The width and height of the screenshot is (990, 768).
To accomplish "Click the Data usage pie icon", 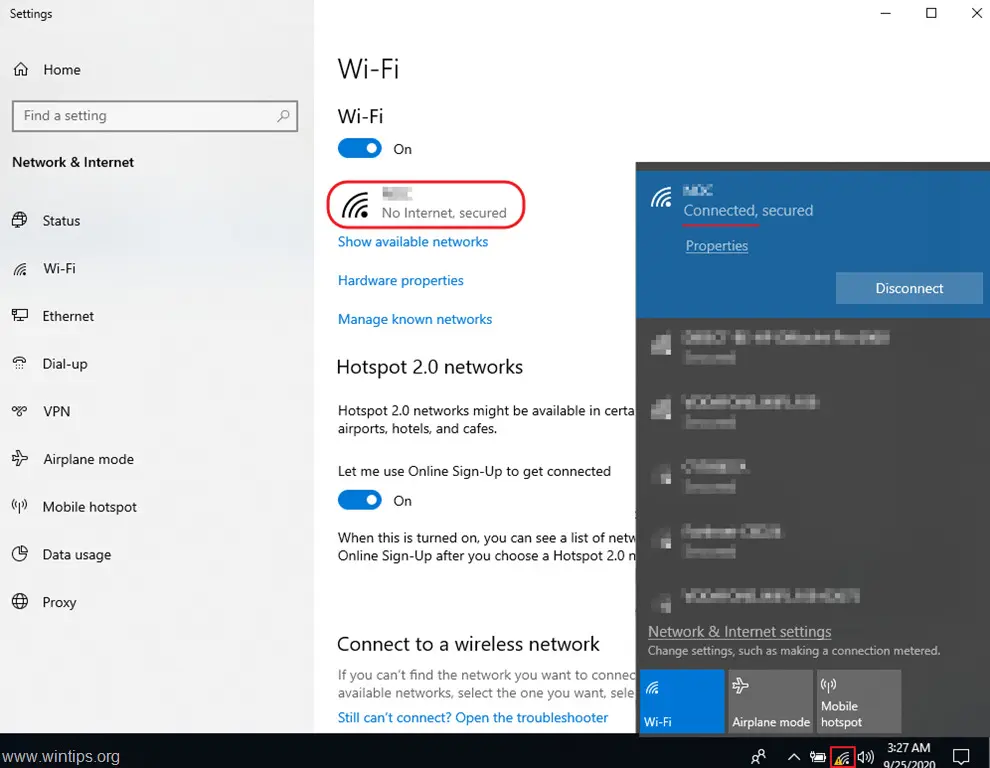I will click(20, 553).
